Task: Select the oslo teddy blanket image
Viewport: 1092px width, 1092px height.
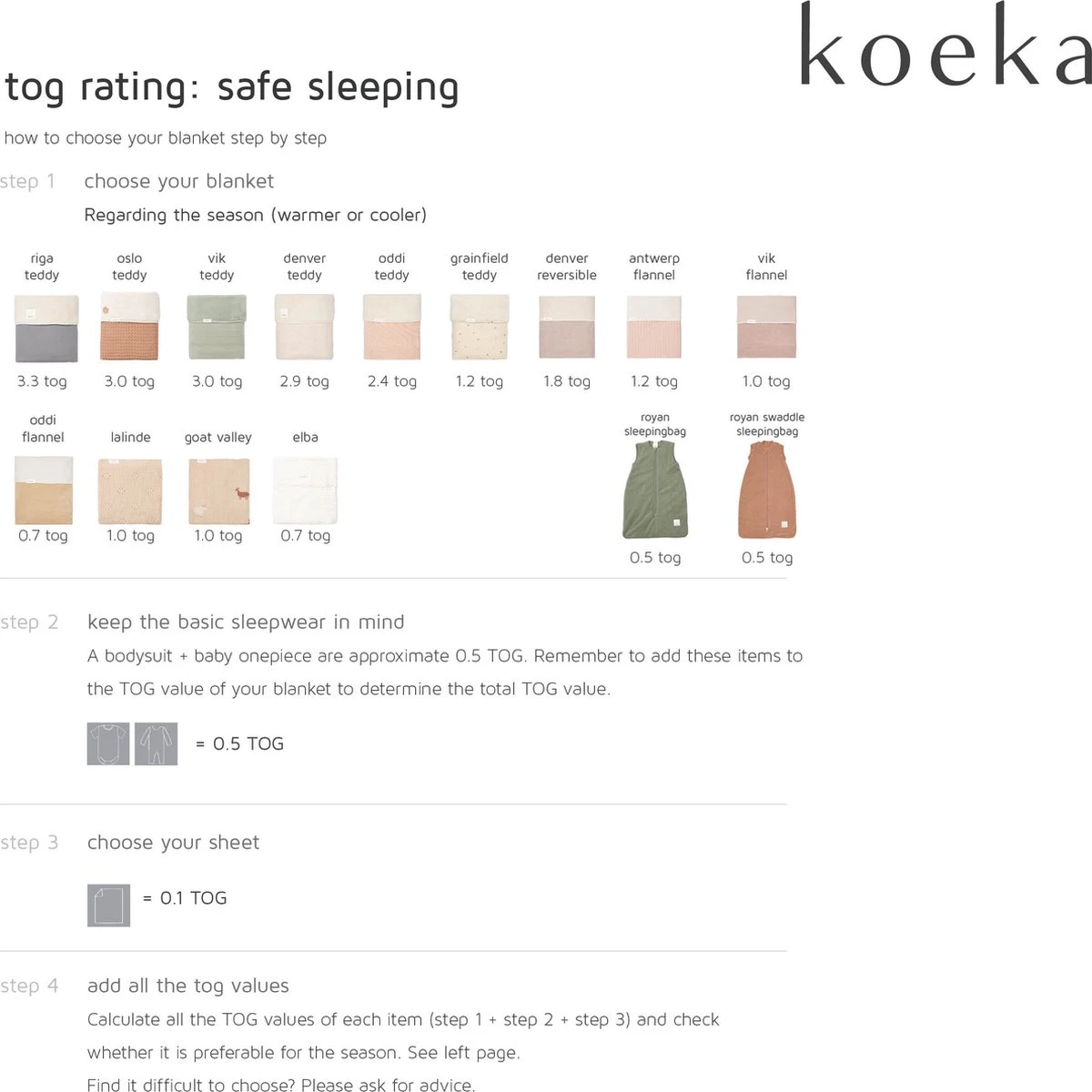Action: [130, 328]
